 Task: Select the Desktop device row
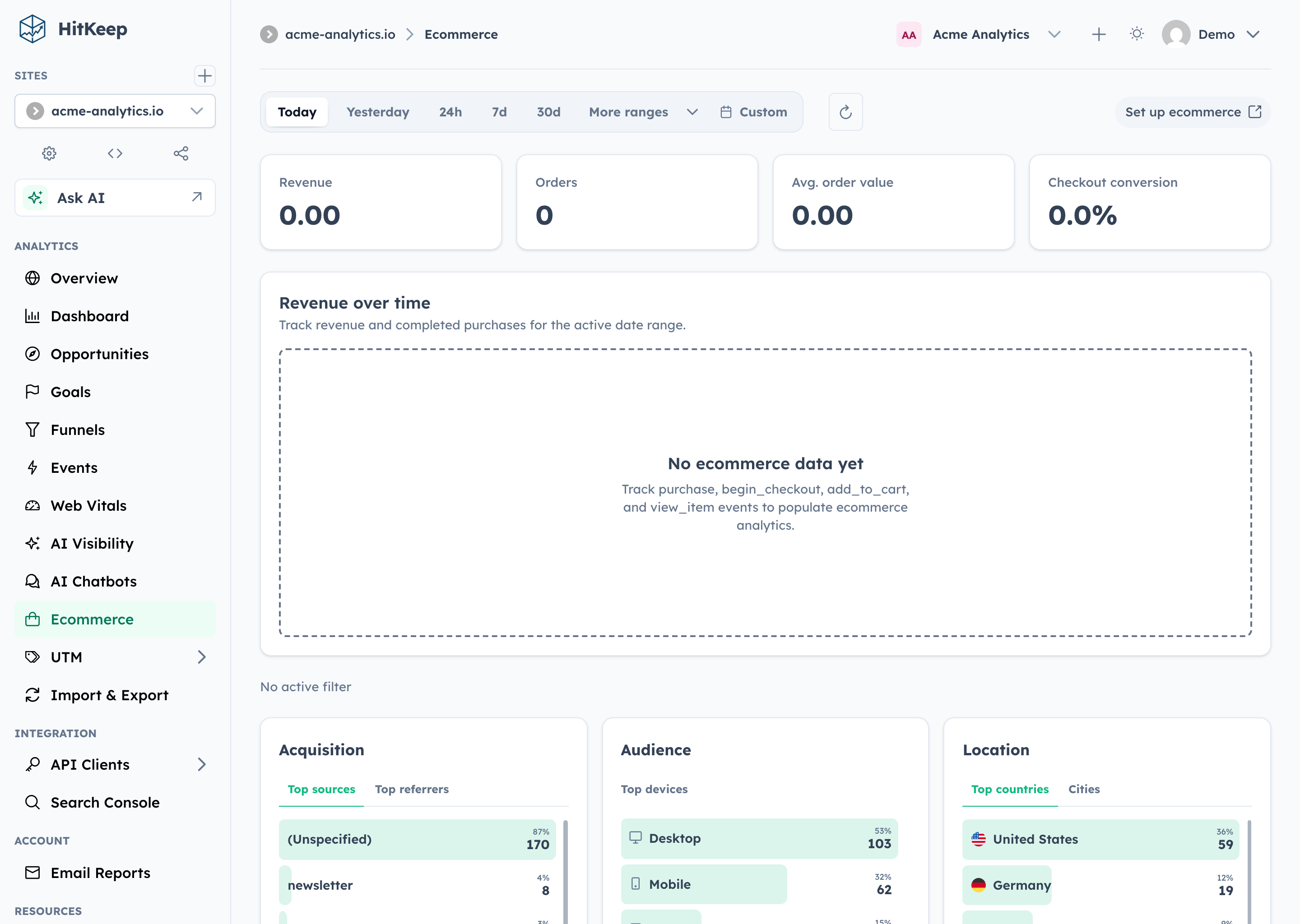click(759, 839)
